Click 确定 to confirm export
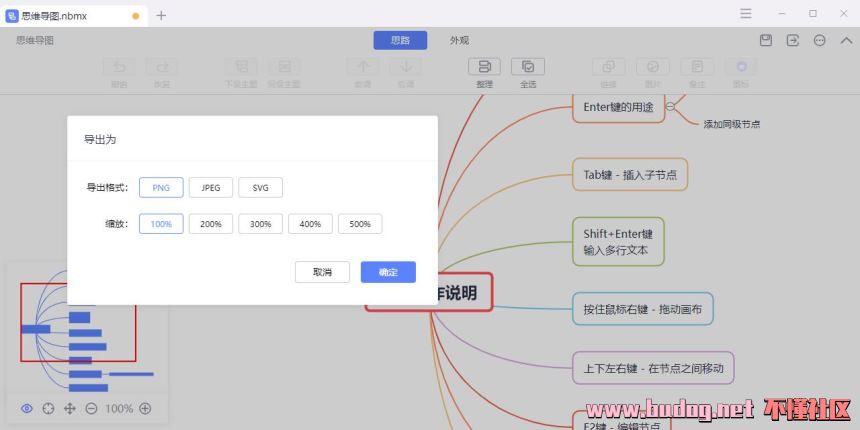Viewport: 860px width, 430px height. [x=388, y=272]
